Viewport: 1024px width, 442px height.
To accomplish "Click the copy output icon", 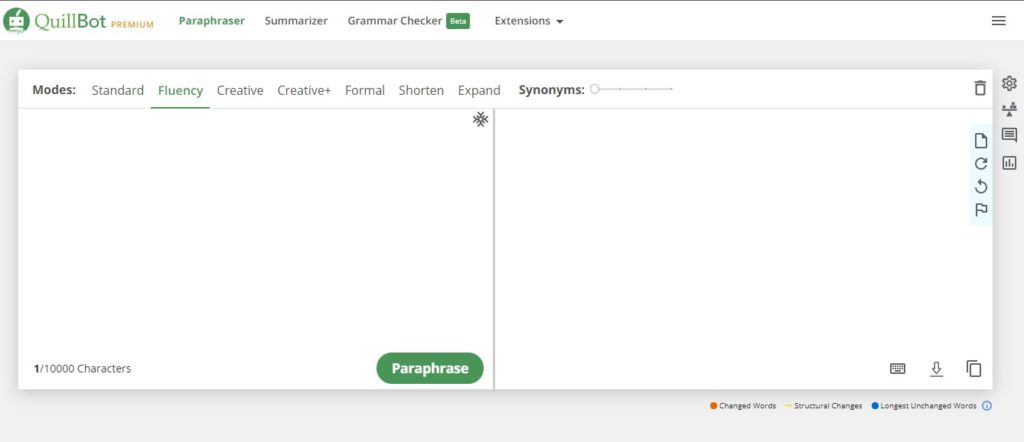I will point(974,368).
